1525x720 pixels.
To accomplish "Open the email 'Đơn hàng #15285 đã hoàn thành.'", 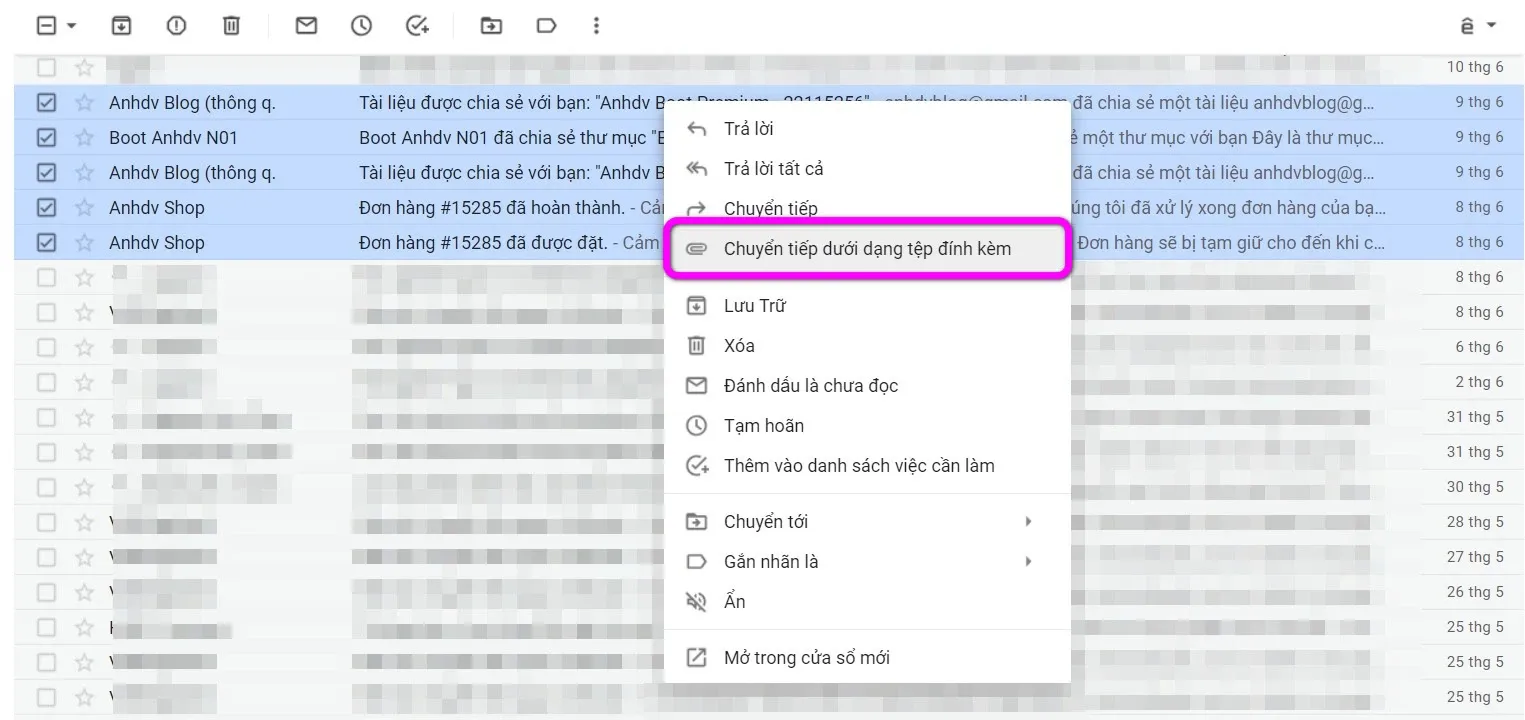I will pos(491,207).
